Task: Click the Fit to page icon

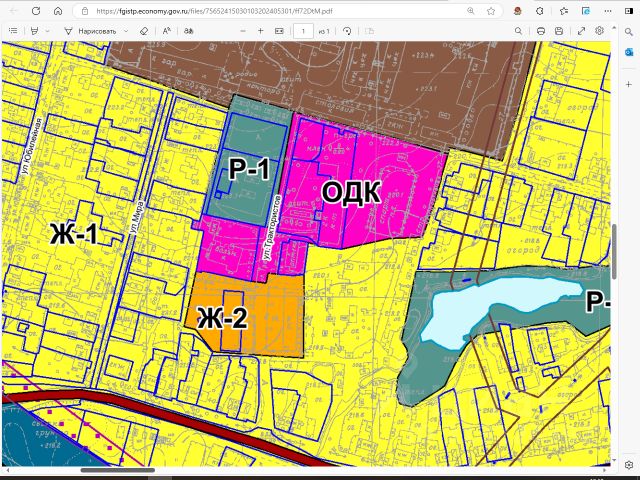Action: tap(279, 31)
